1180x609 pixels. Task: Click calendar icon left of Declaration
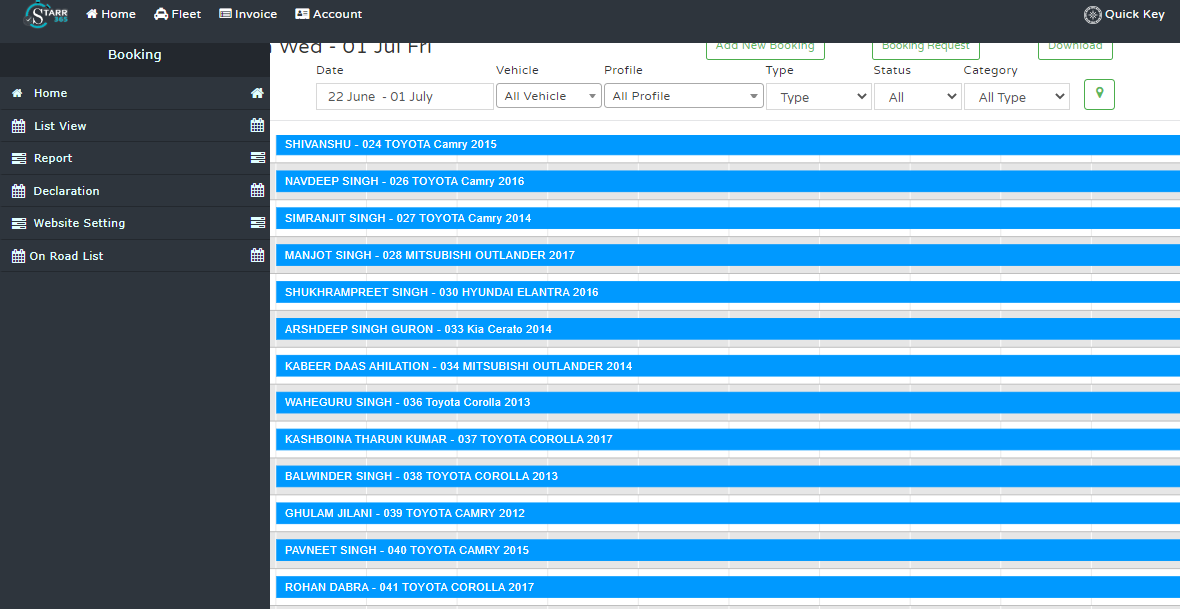19,190
